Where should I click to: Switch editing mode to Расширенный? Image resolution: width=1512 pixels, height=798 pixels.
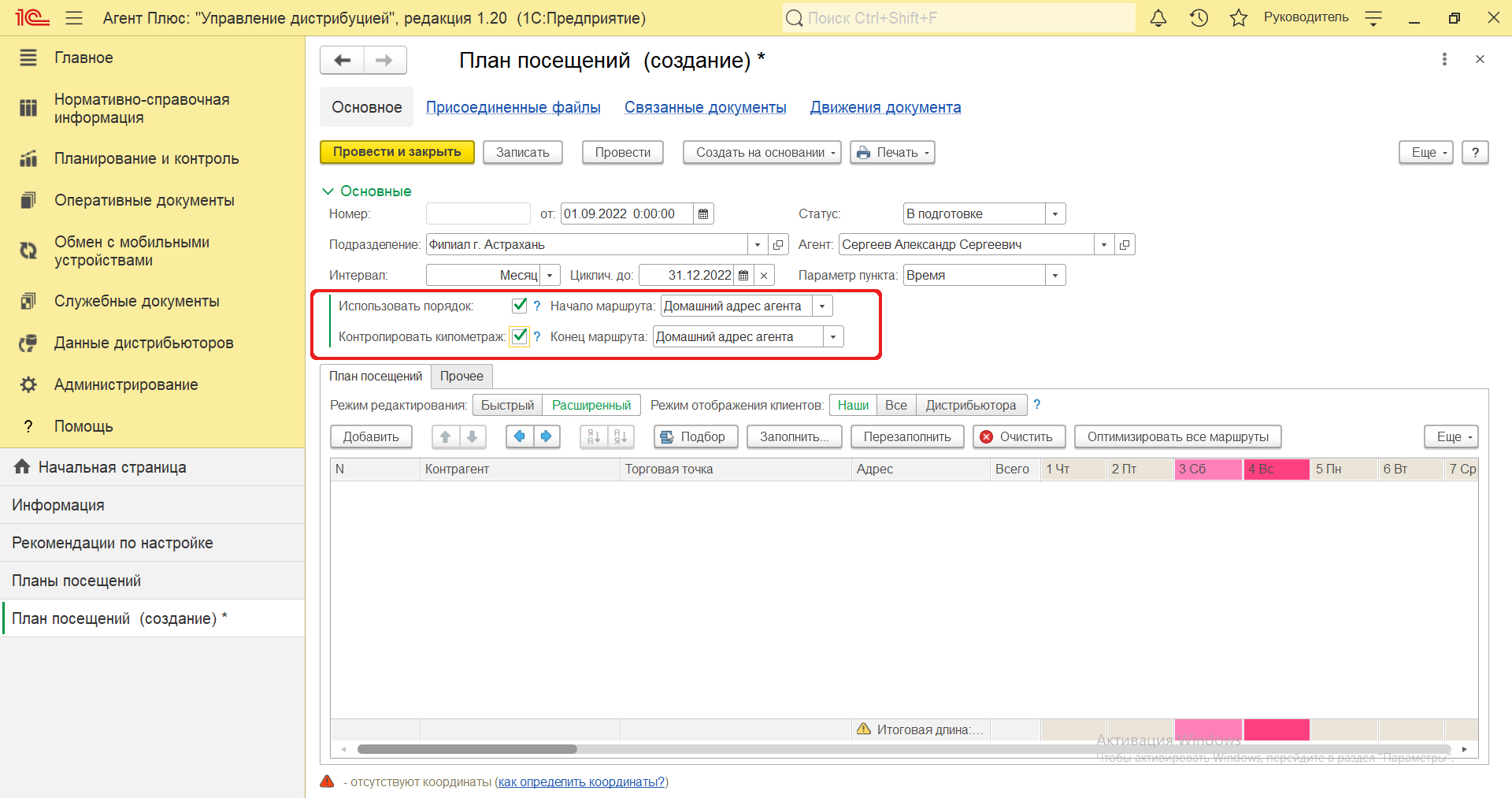coord(591,405)
